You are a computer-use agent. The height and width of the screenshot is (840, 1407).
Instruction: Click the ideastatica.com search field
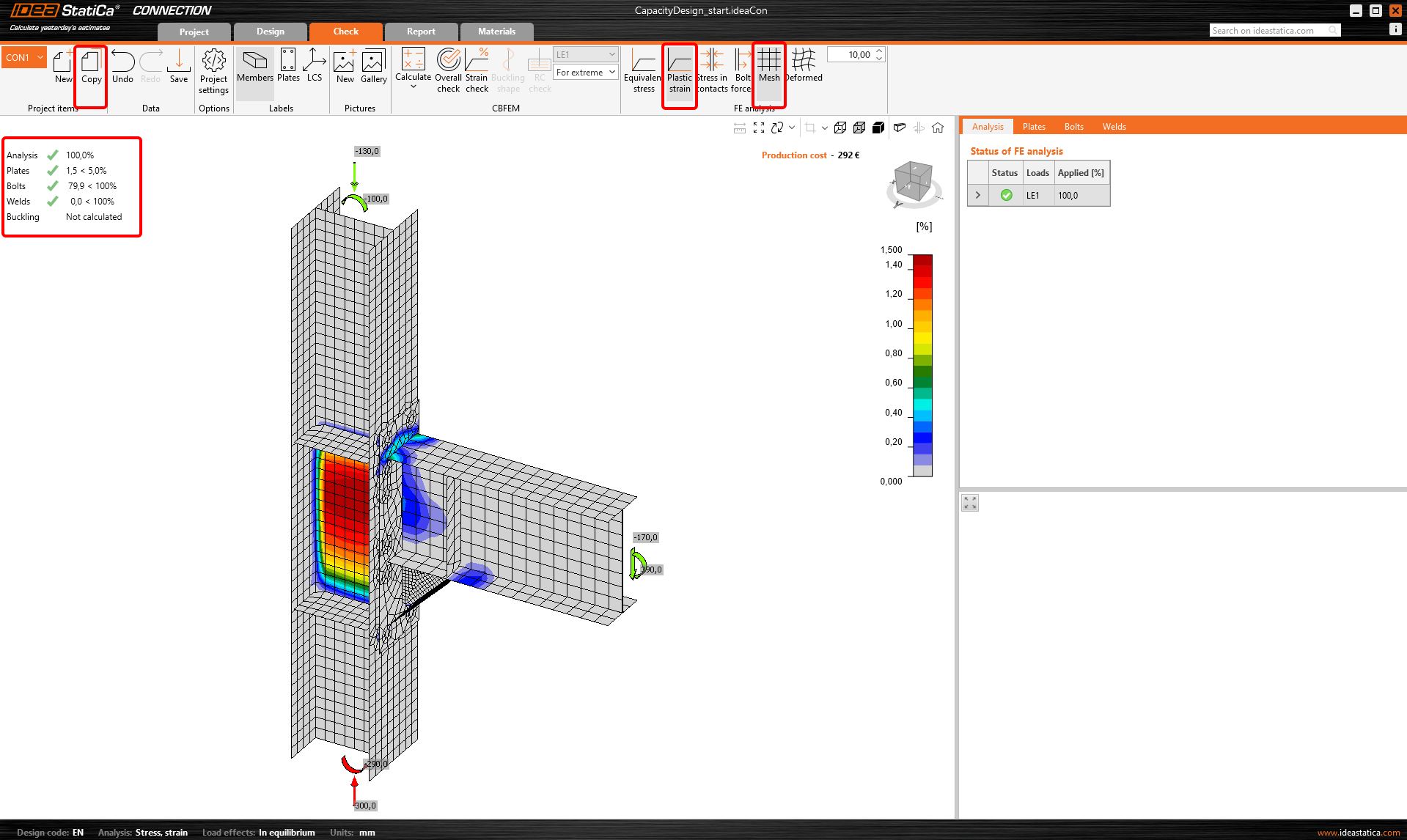tap(1268, 30)
